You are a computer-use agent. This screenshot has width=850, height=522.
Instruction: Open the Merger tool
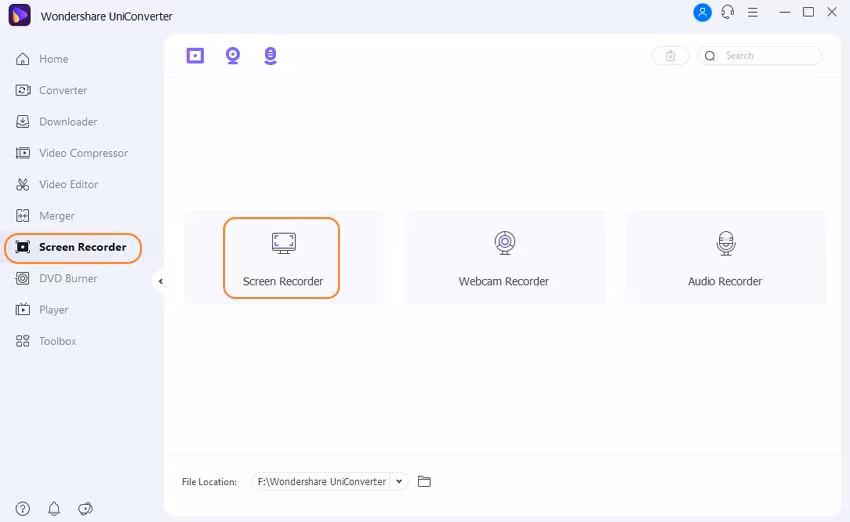(45, 216)
